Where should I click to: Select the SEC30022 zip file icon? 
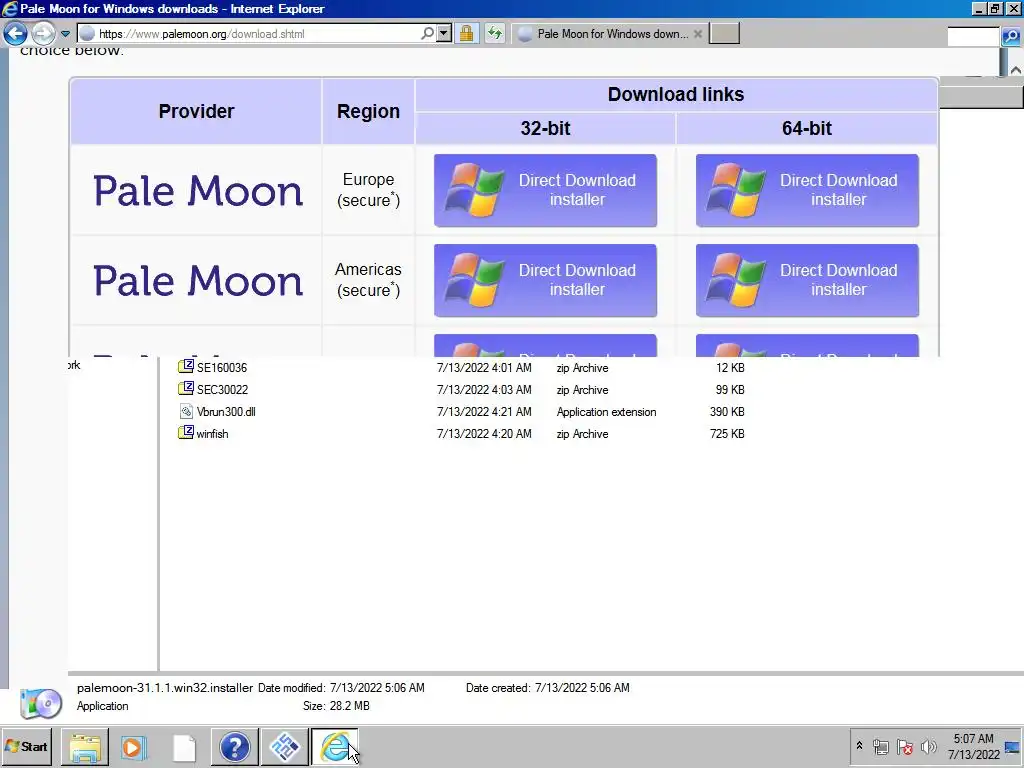pyautogui.click(x=186, y=389)
